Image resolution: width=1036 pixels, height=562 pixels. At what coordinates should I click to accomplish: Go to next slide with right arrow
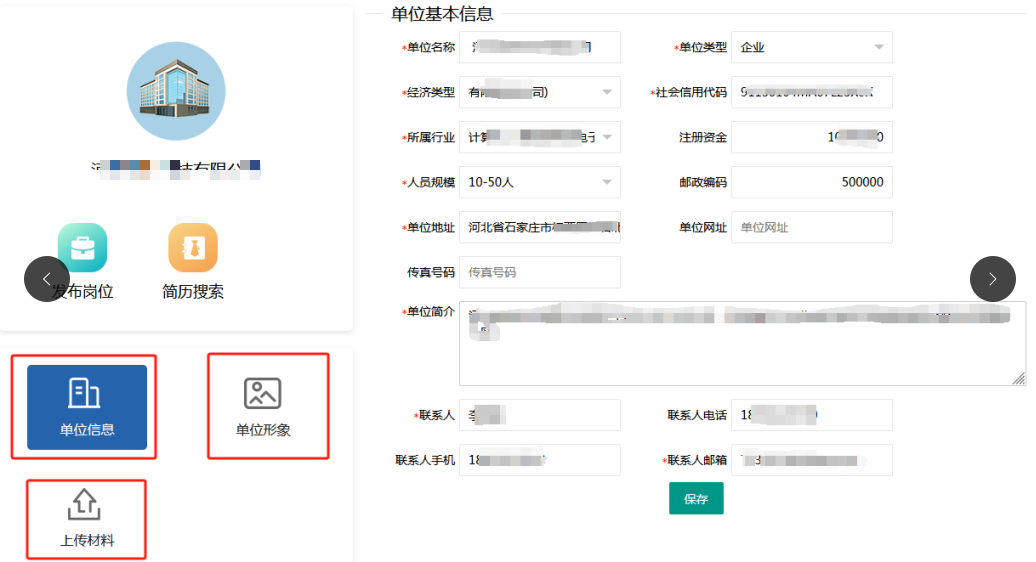992,279
